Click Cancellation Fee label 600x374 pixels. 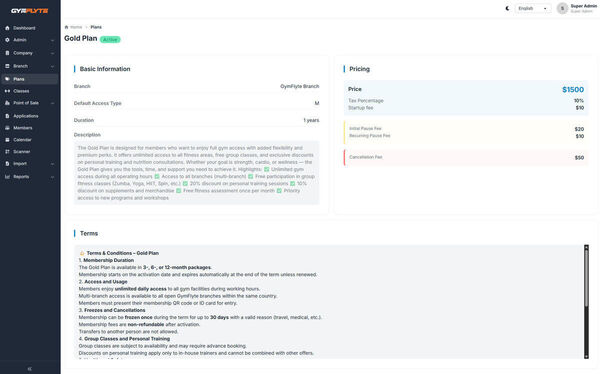click(x=366, y=157)
